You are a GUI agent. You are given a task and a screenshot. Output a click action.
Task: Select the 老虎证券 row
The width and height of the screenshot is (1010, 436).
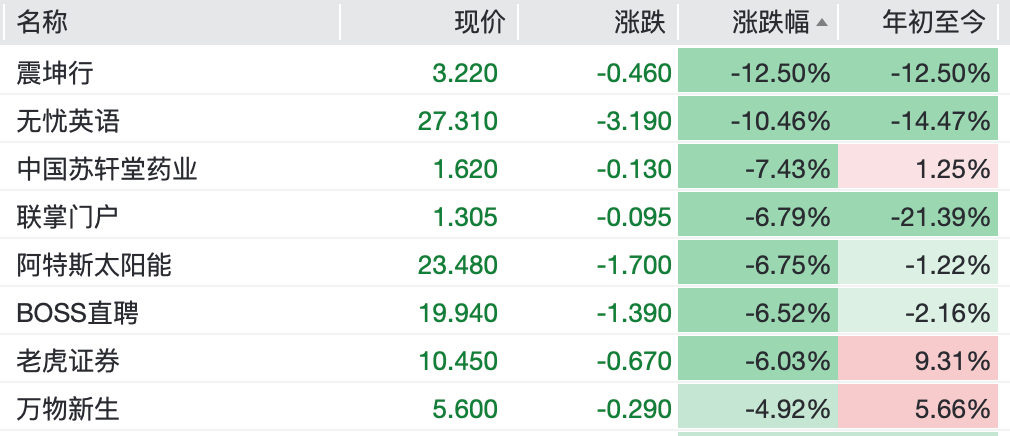pos(68,361)
